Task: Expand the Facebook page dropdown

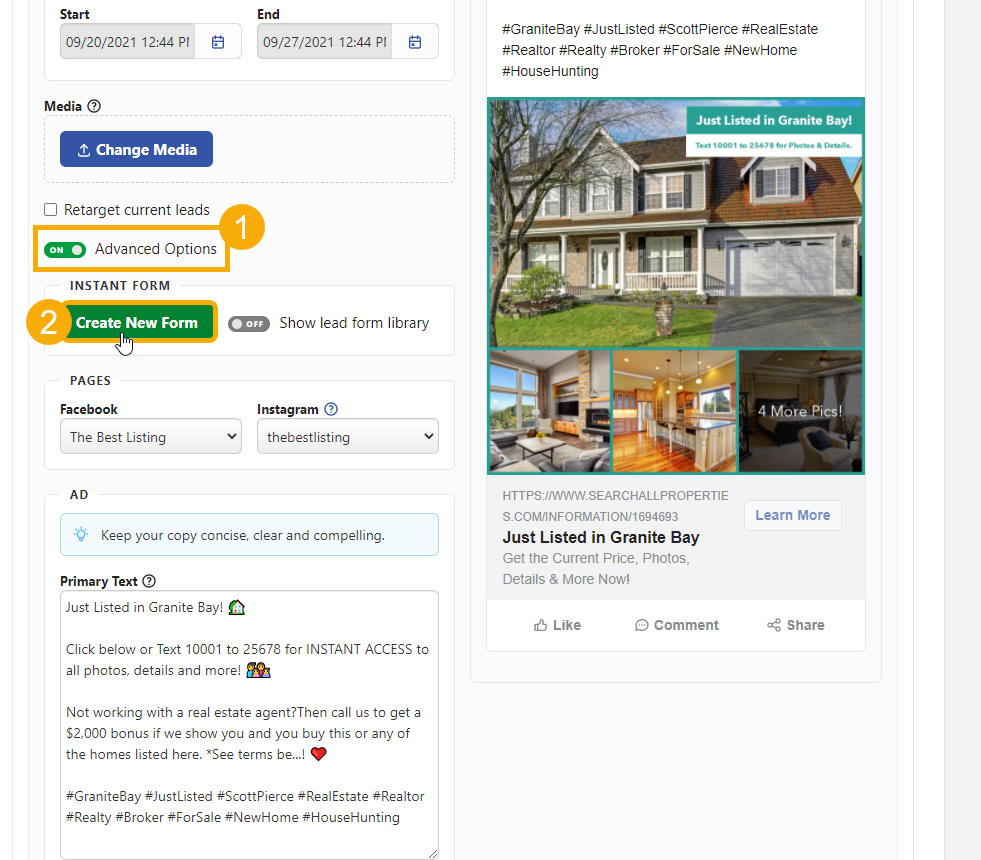Action: pyautogui.click(x=151, y=437)
